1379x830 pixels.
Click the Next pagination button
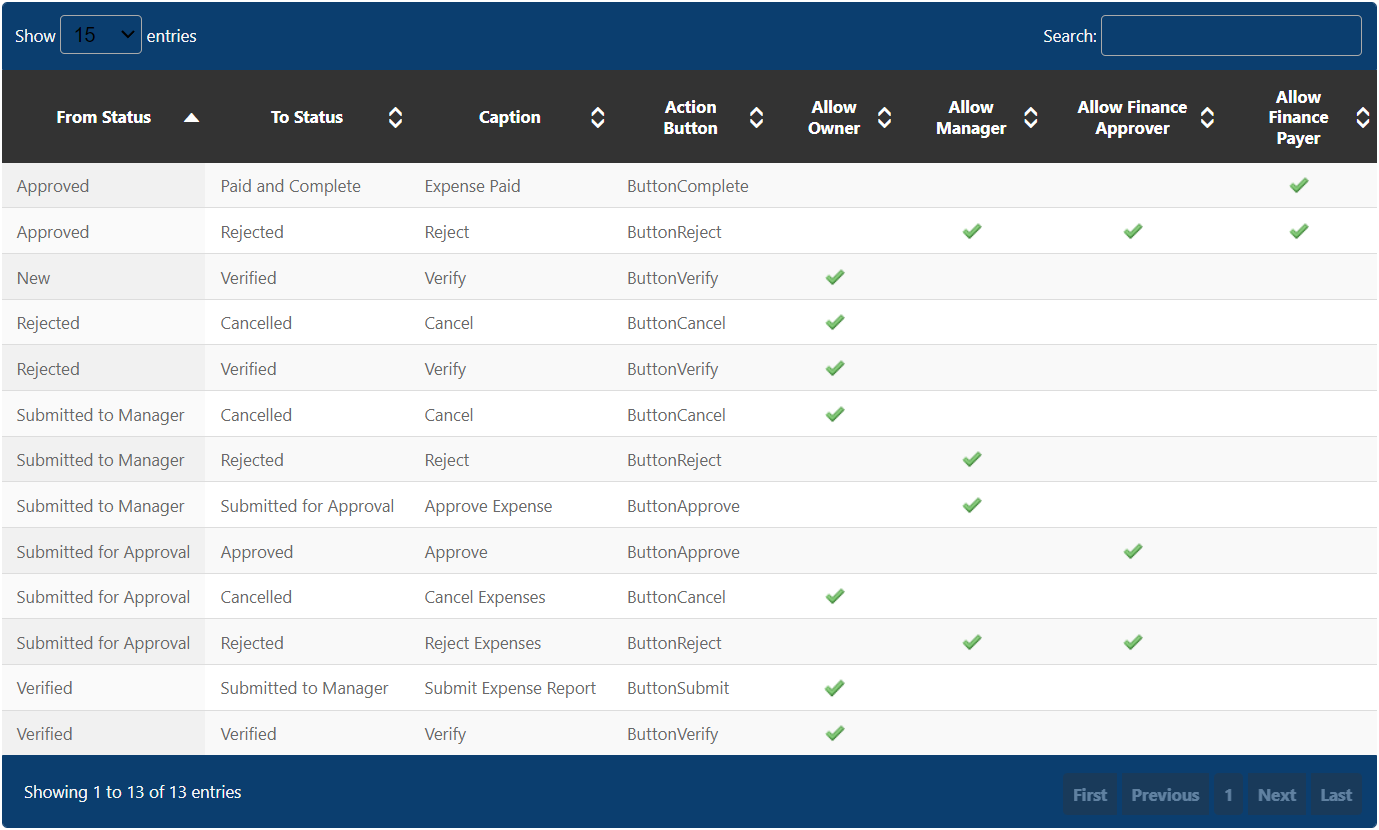coord(1277,795)
